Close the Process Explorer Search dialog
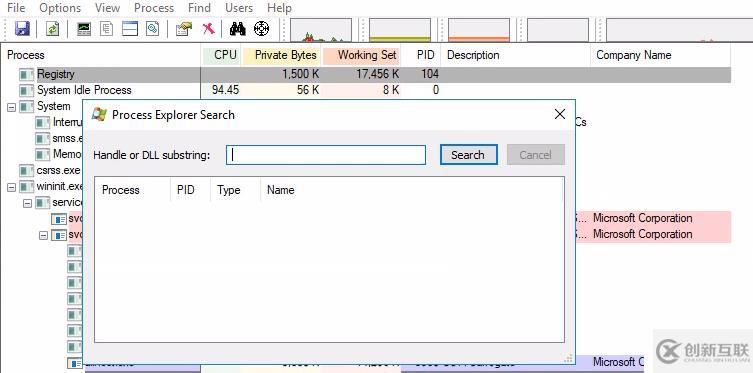The image size is (753, 373). pos(559,114)
